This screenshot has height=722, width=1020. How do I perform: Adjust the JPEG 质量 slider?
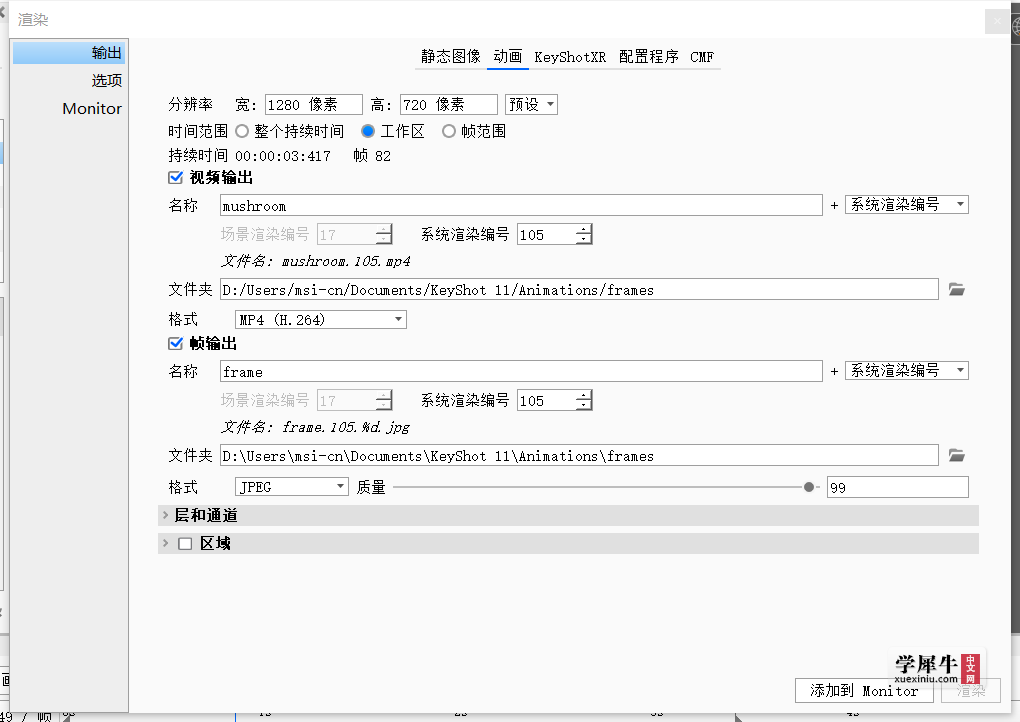[x=809, y=487]
